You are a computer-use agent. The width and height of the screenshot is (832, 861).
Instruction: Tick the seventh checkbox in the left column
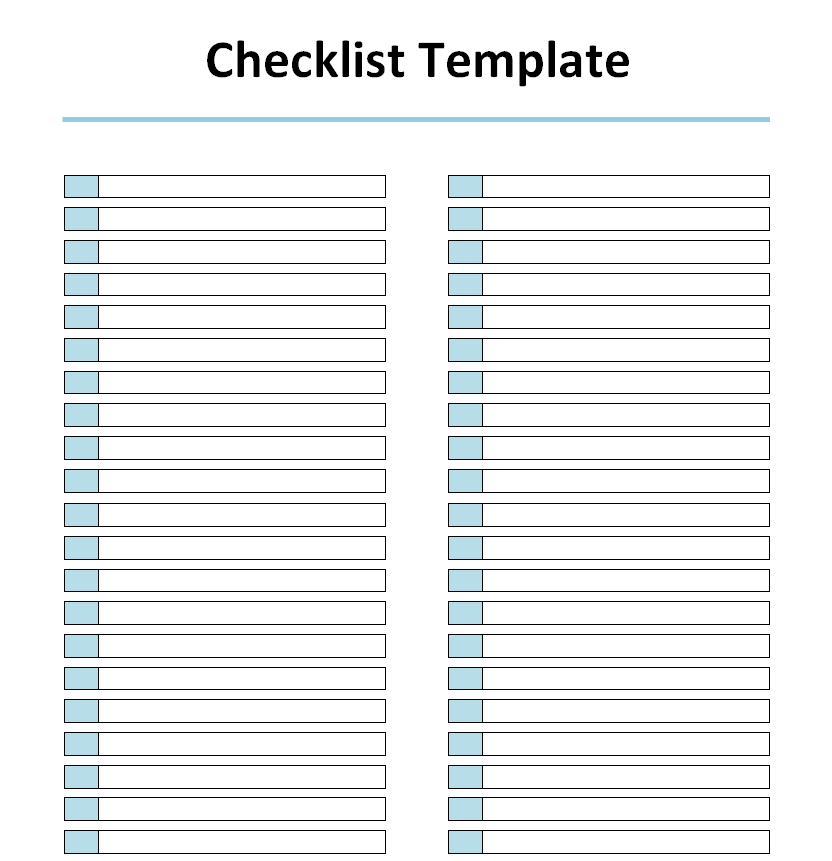(81, 382)
